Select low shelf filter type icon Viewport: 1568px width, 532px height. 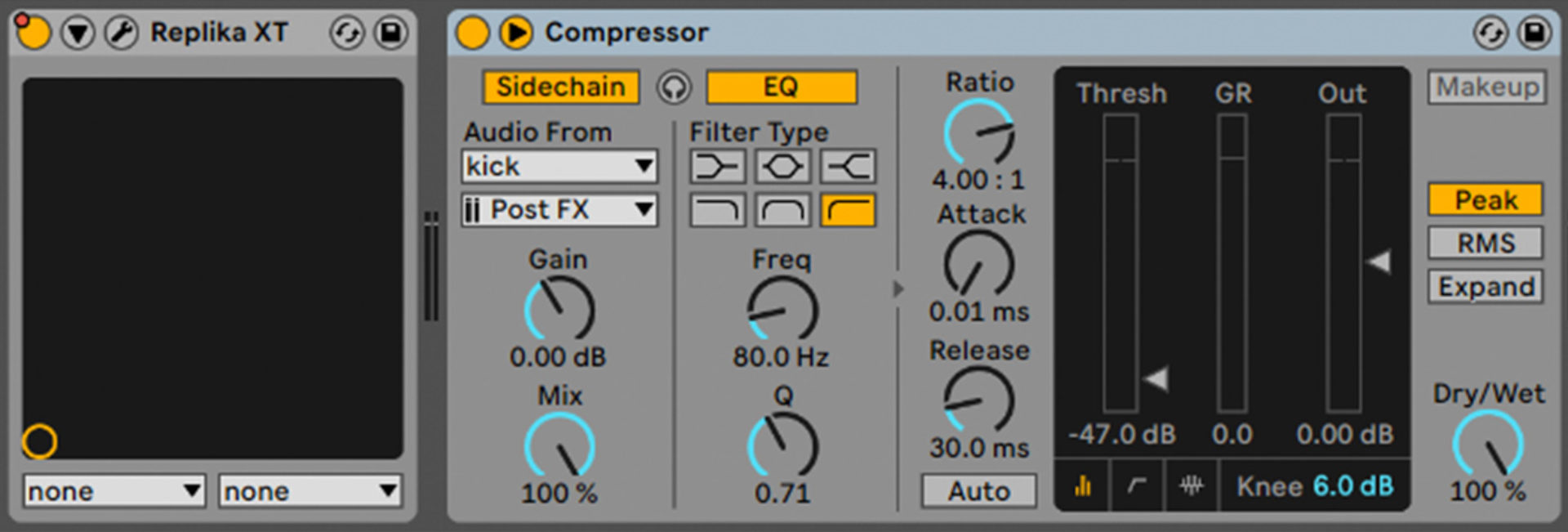point(718,167)
